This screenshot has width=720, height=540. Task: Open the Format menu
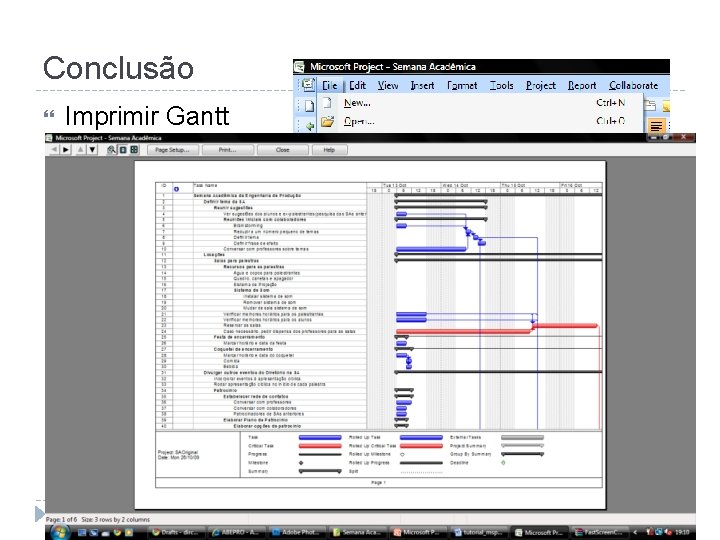pyautogui.click(x=462, y=85)
